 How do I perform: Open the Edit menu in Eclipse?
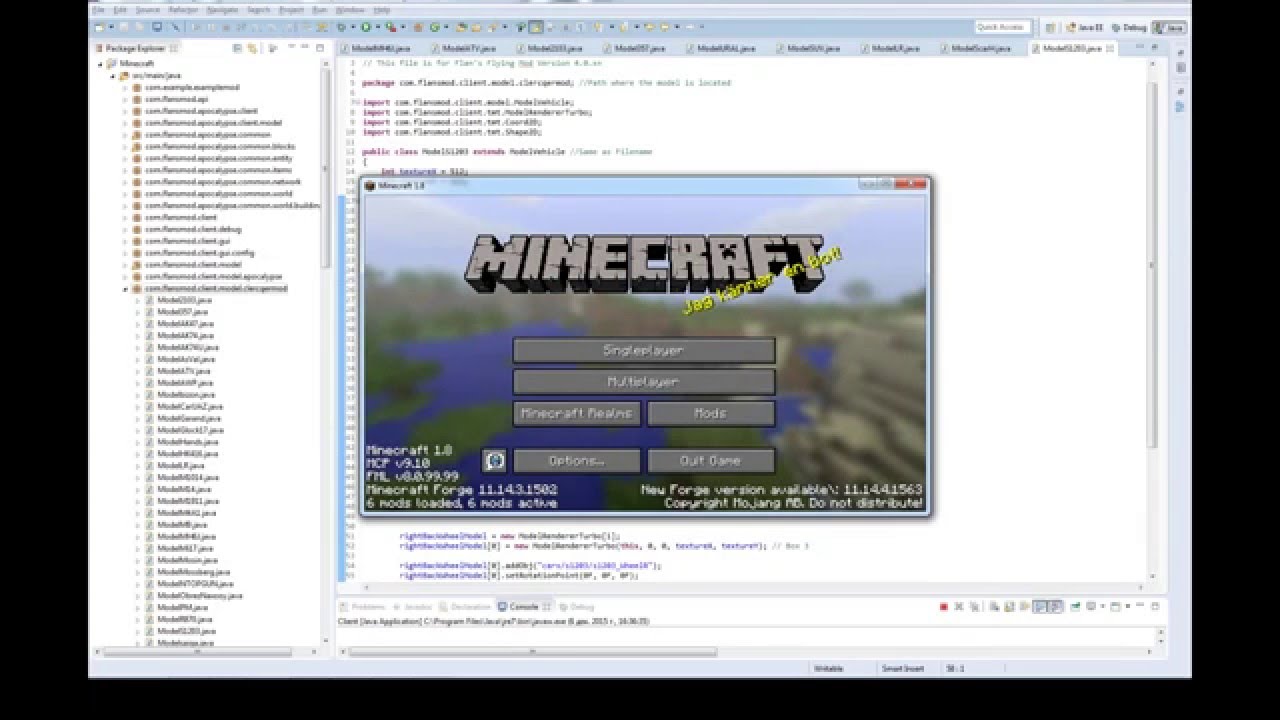121,10
